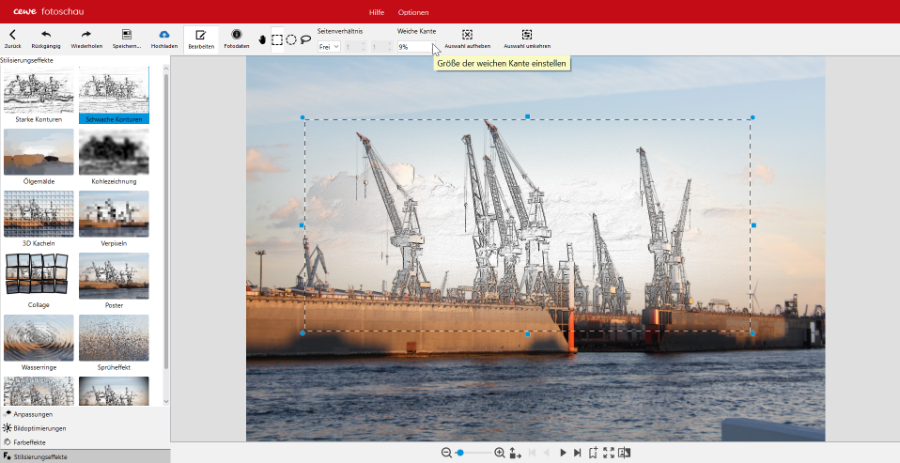Click the zoom in magnifier icon
900x463 pixels.
point(500,453)
